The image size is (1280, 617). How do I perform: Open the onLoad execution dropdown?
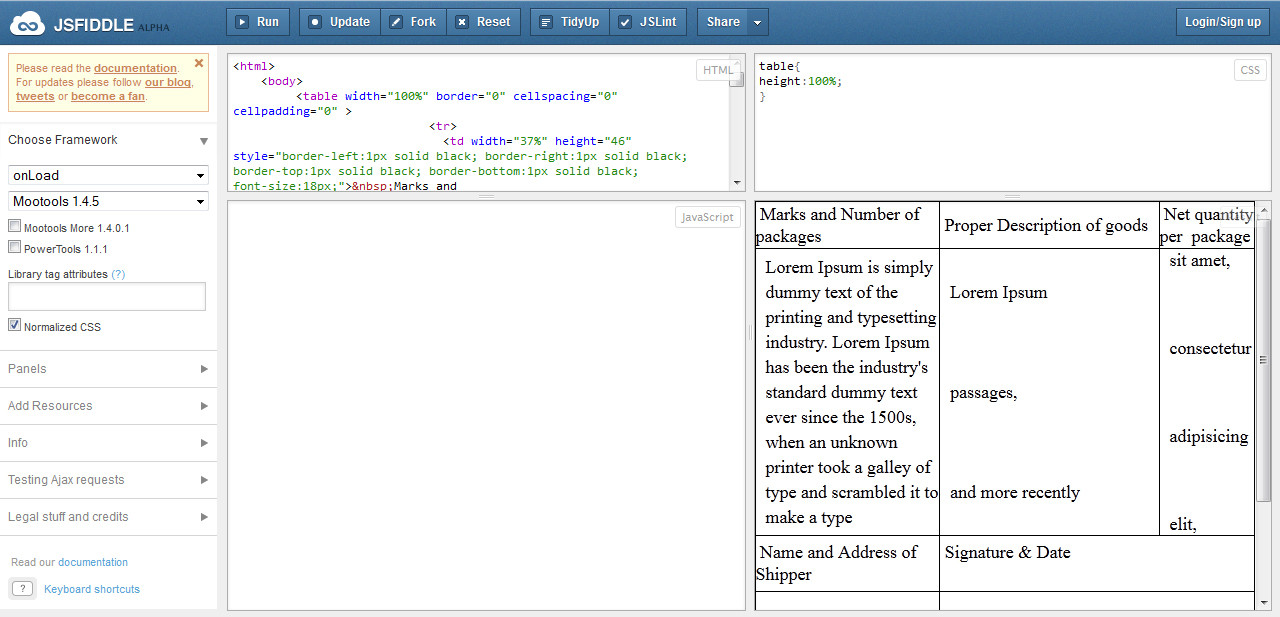(107, 175)
